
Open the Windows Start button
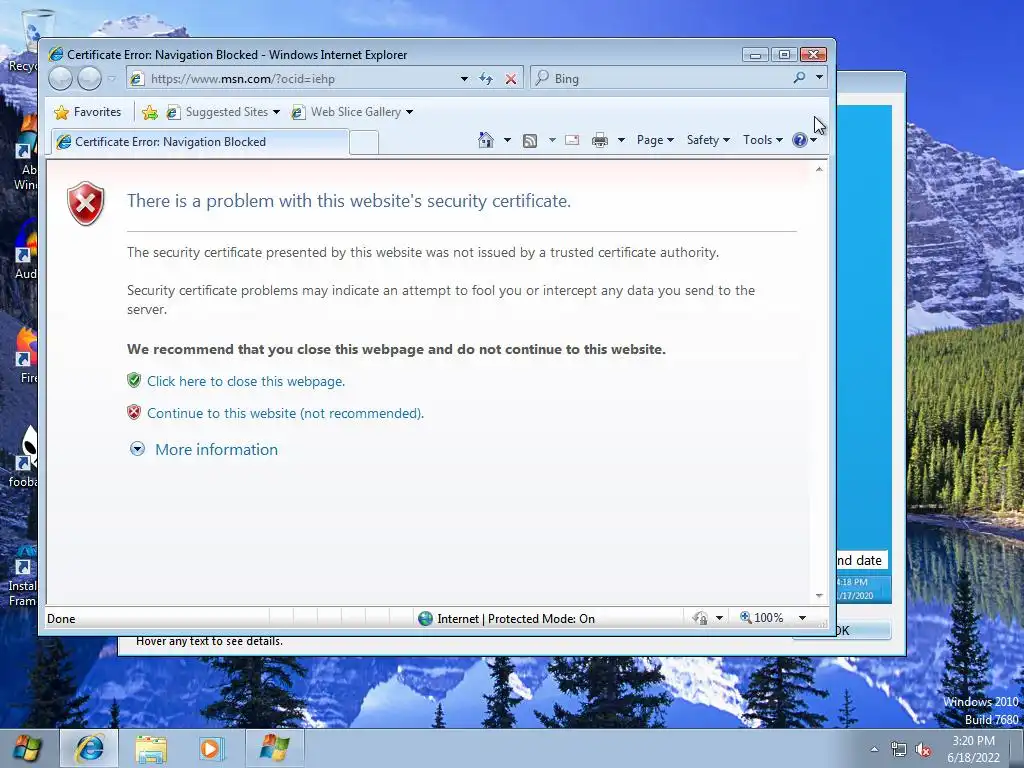click(x=27, y=748)
